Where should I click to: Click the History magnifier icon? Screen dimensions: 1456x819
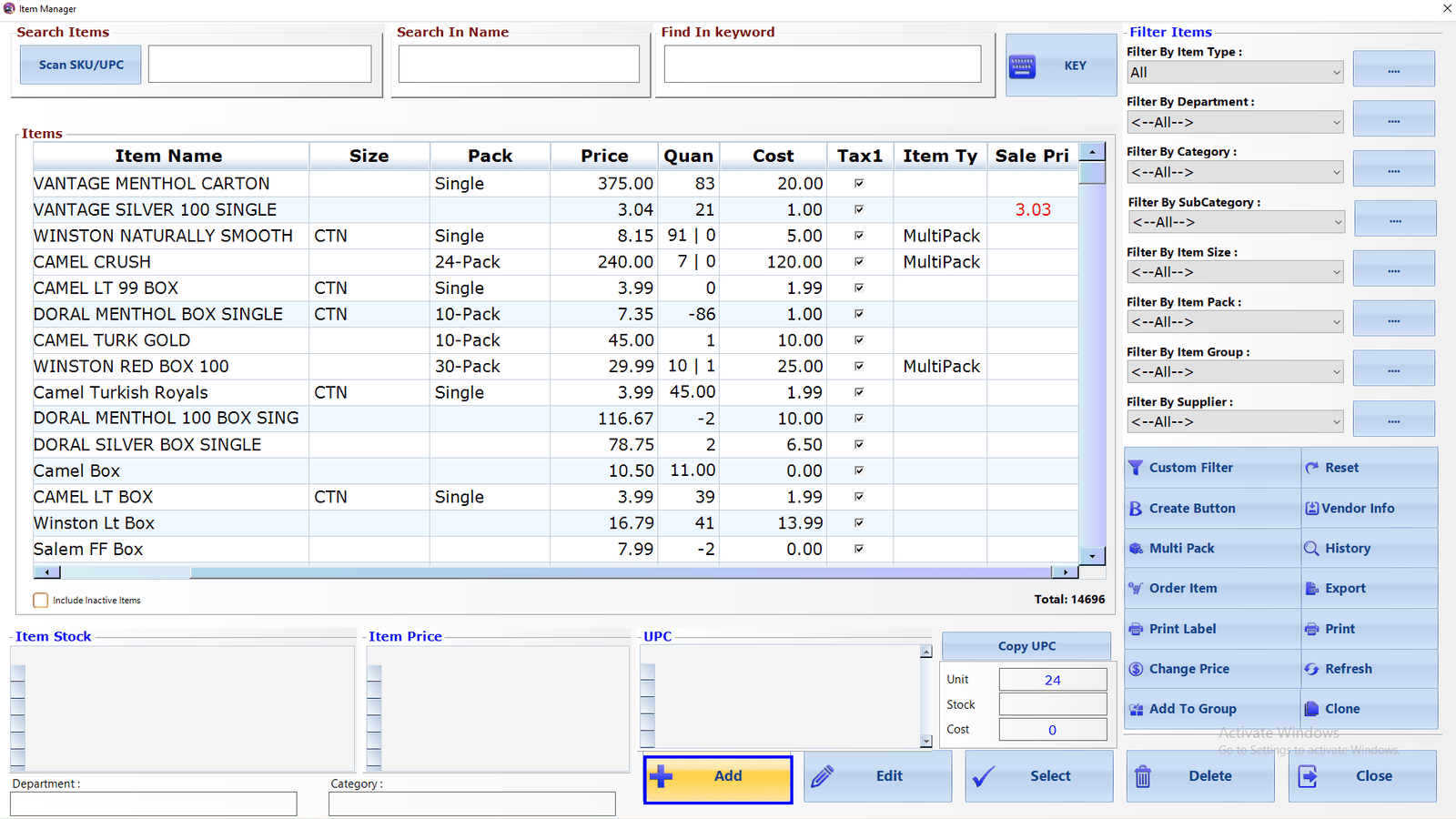1311,549
